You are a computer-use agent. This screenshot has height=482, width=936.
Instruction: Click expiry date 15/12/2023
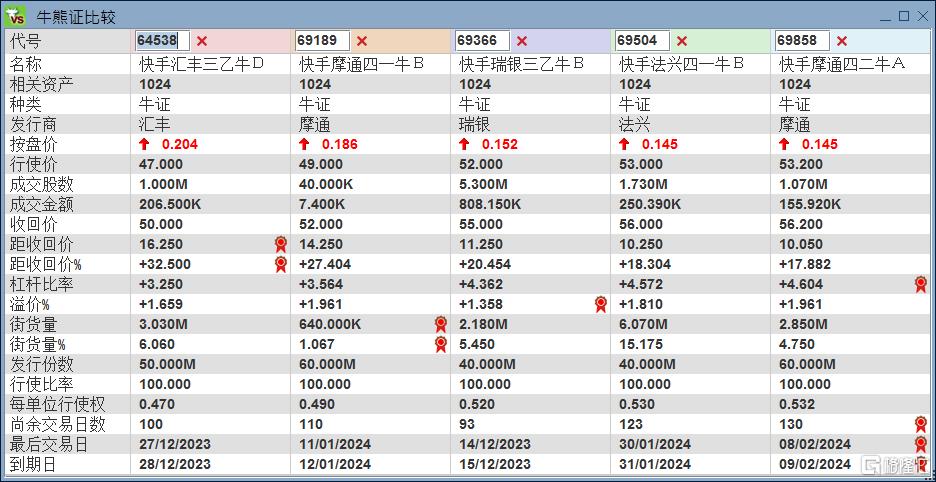[x=495, y=464]
